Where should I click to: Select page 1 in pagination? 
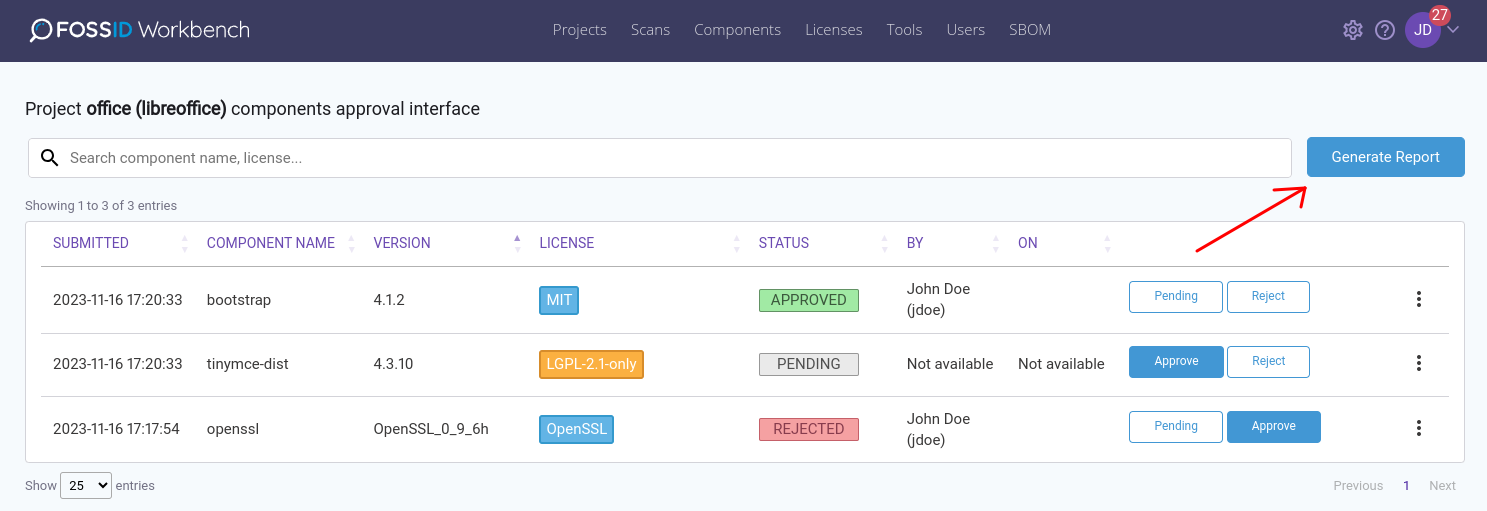pos(1406,486)
